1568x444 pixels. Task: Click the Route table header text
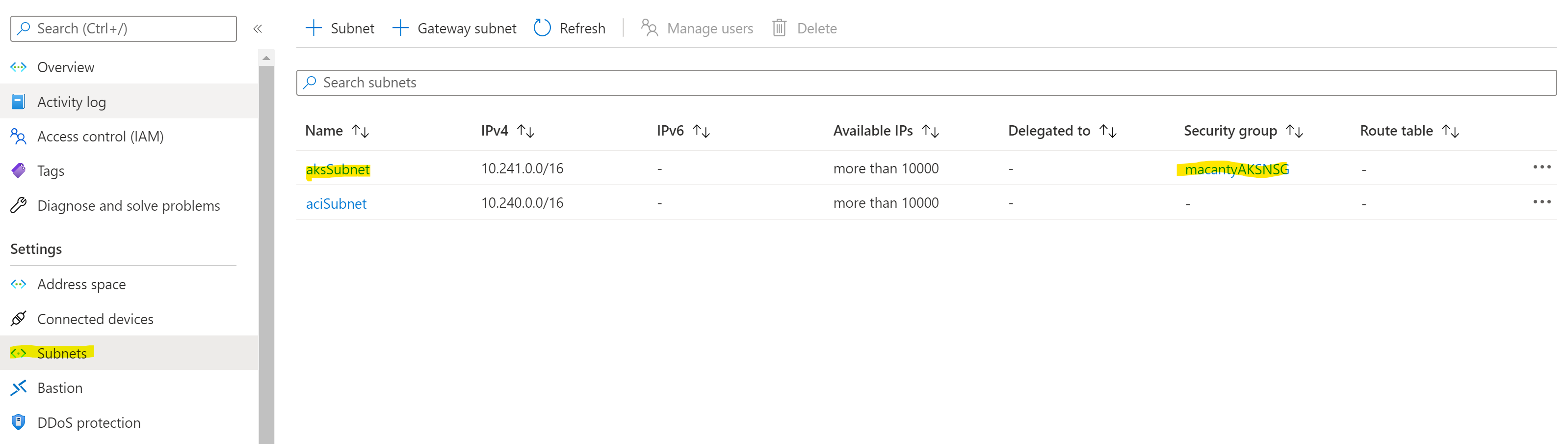(x=1396, y=130)
